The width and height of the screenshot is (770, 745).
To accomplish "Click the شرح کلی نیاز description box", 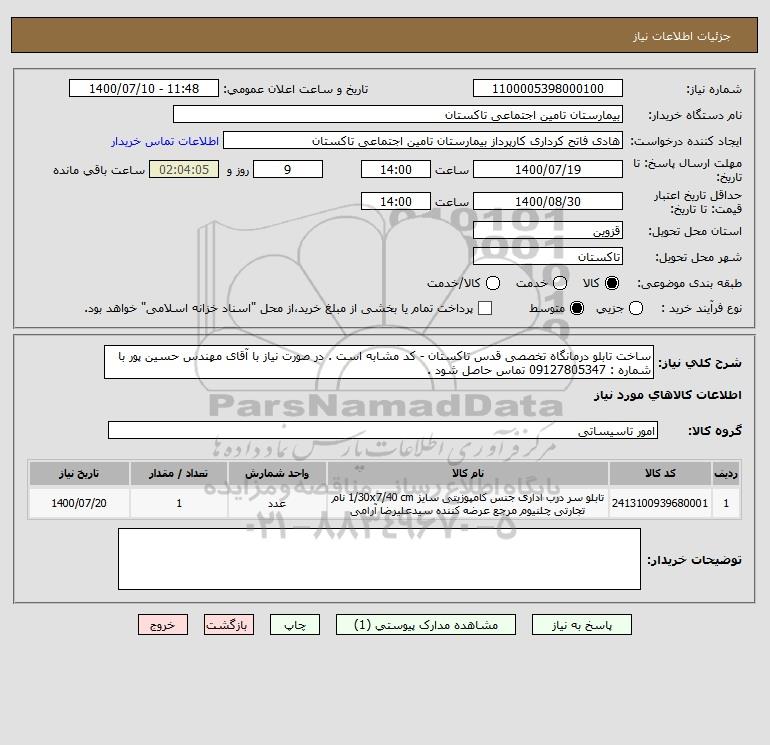I will [379, 362].
